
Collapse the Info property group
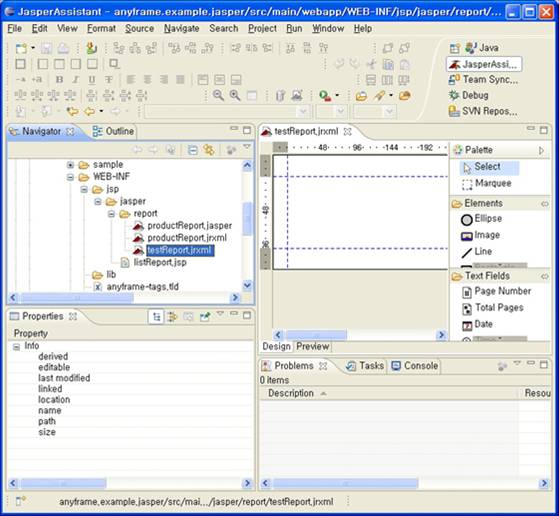[x=16, y=347]
